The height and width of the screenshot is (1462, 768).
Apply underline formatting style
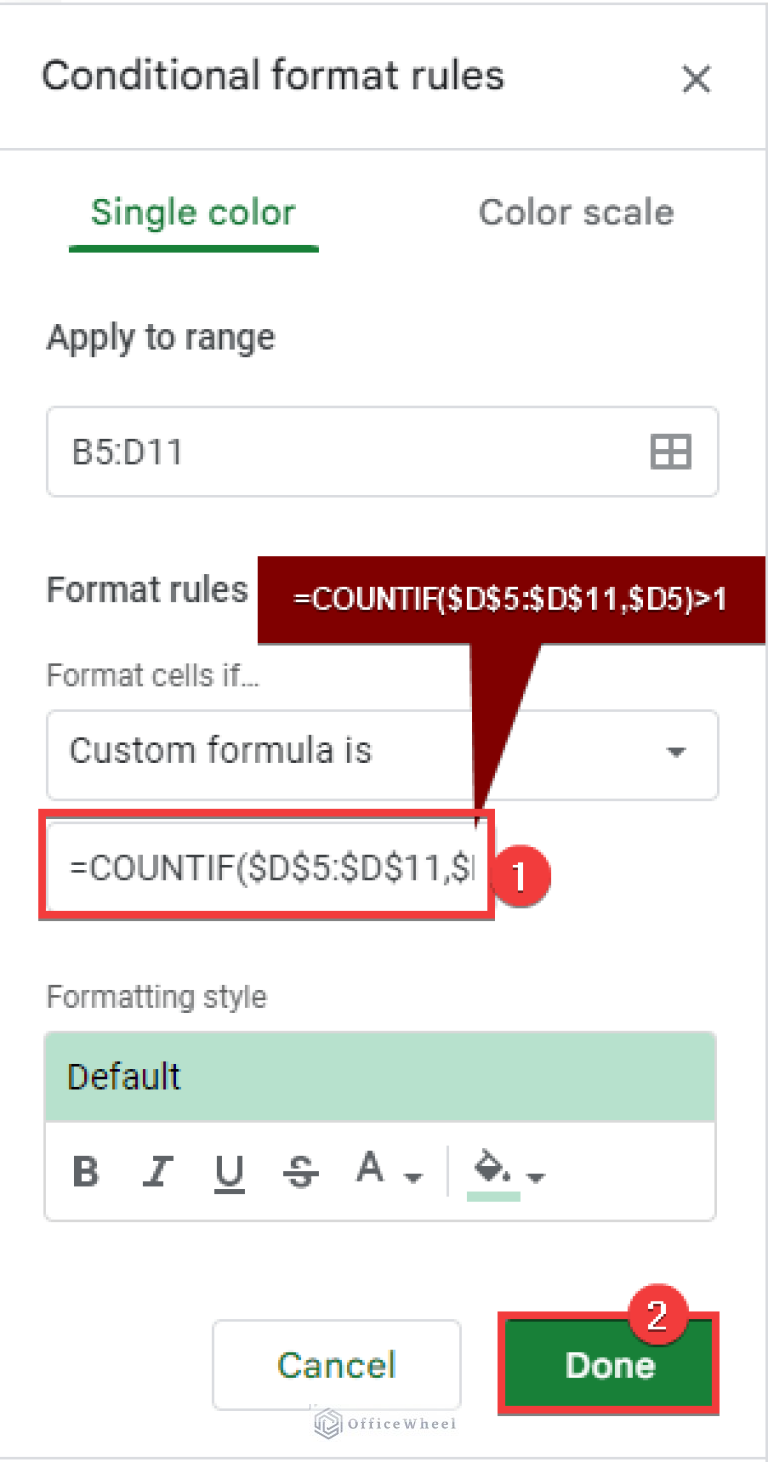point(229,1172)
